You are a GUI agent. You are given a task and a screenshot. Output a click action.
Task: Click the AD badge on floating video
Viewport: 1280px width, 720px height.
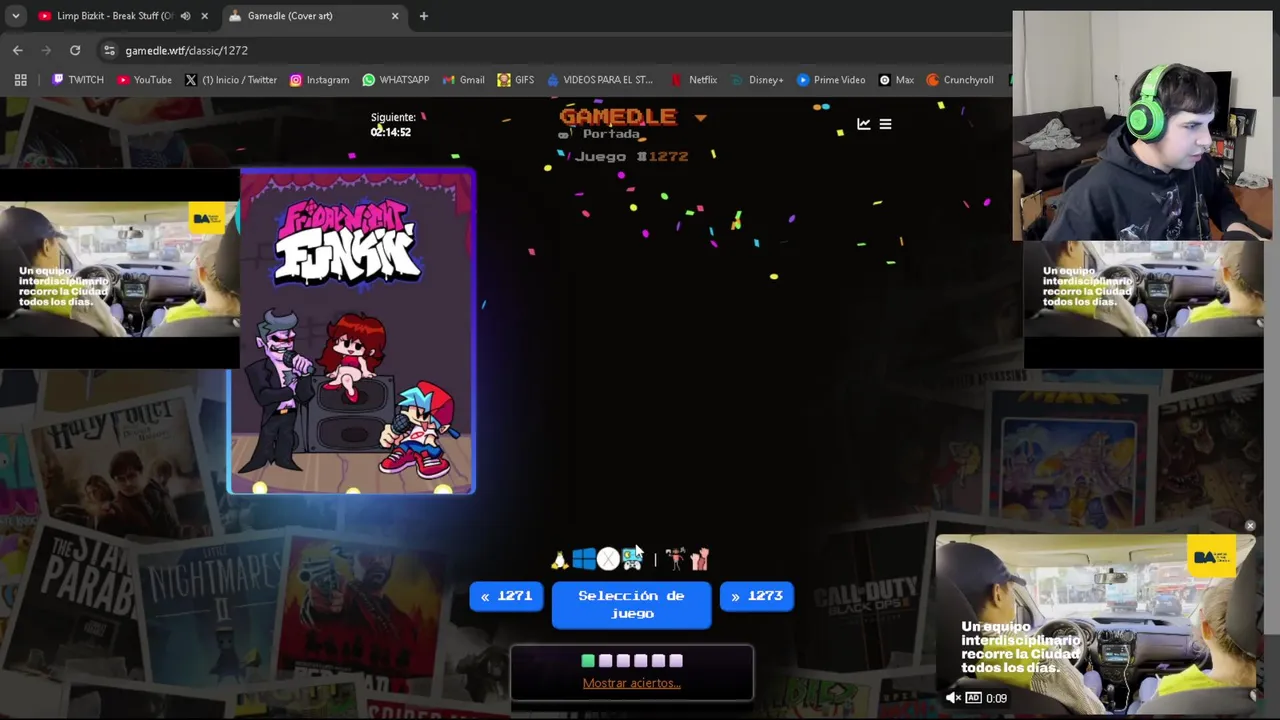coord(973,698)
